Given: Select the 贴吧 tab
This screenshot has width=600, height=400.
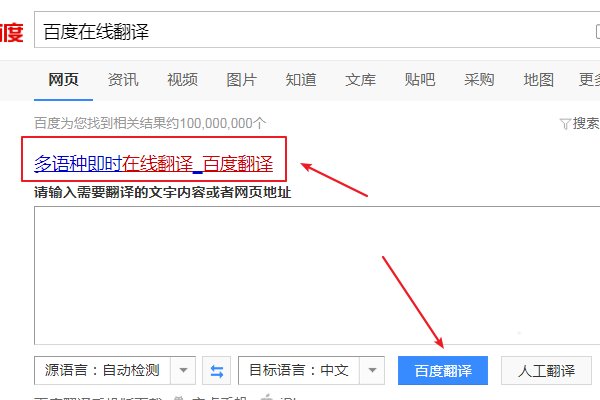Looking at the screenshot, I should [420, 80].
